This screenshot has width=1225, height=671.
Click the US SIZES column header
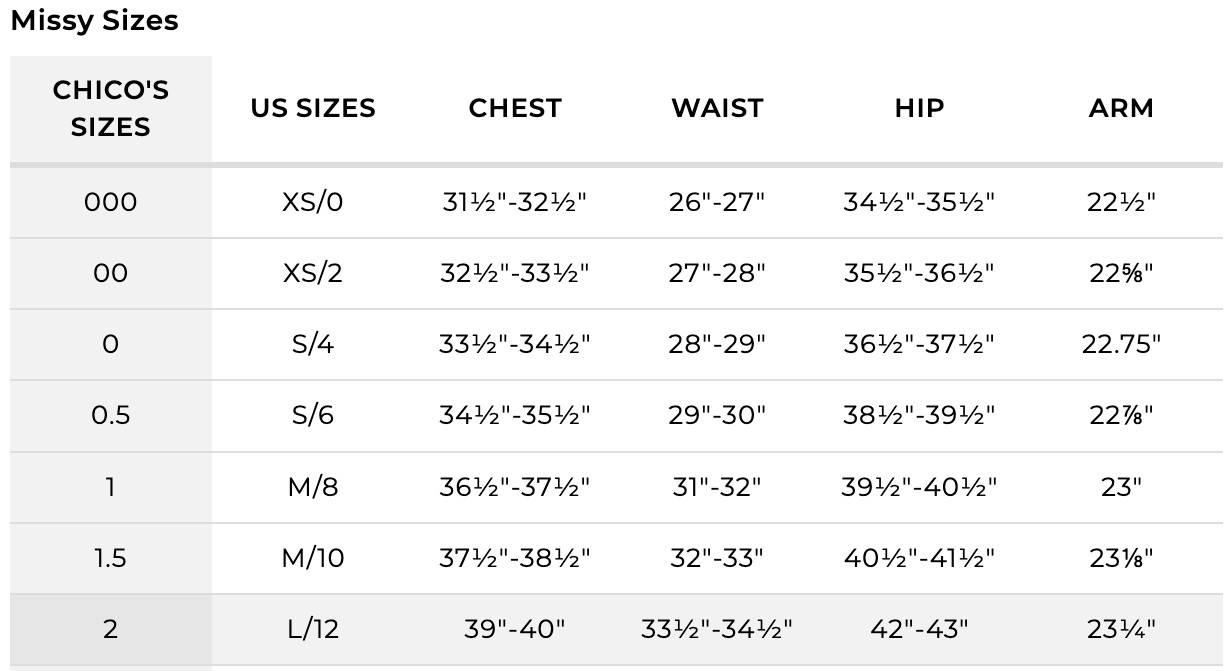tap(313, 108)
